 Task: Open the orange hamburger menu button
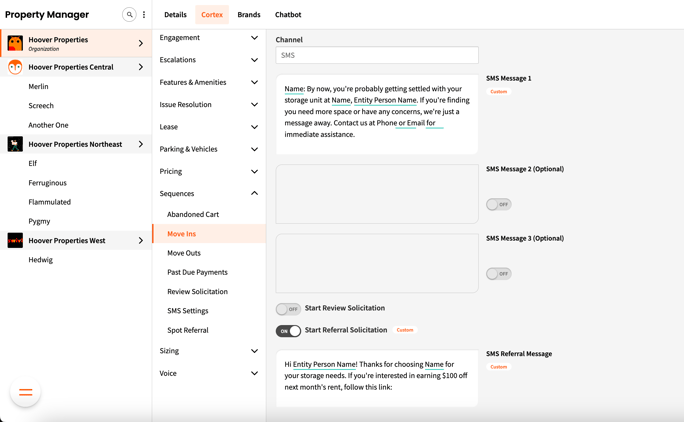25,392
